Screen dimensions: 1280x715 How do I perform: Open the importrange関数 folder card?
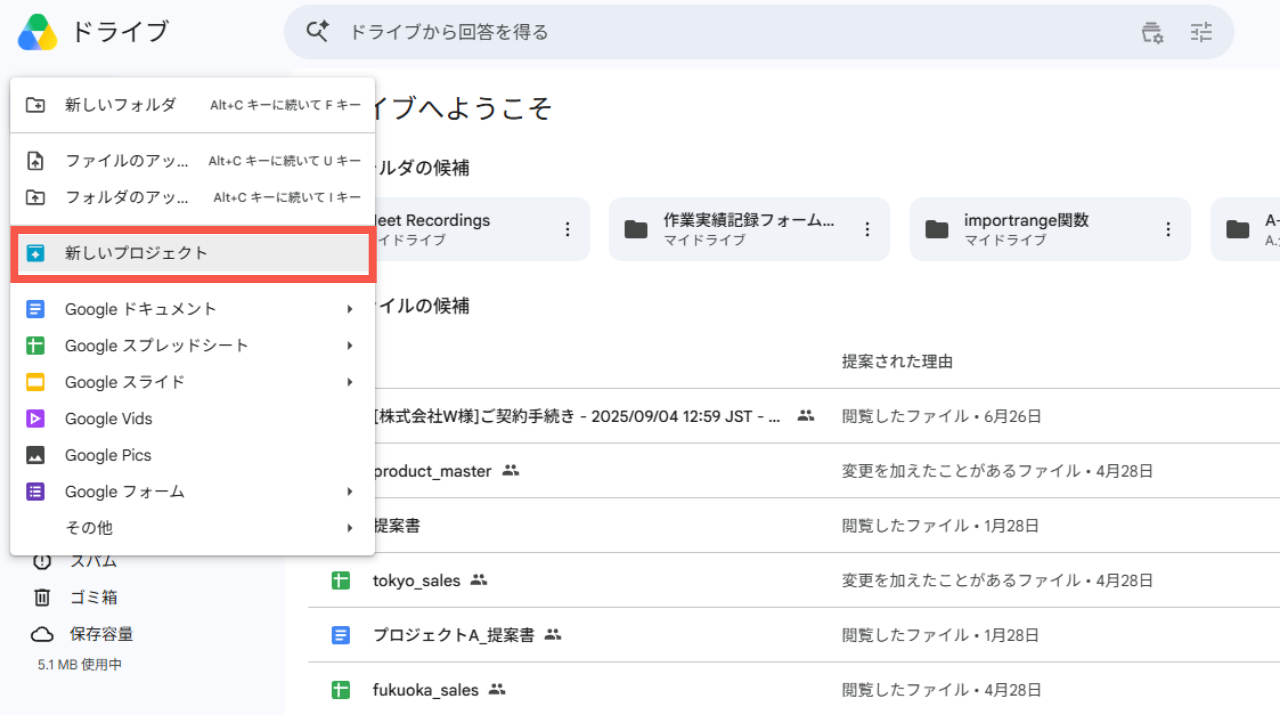1050,229
